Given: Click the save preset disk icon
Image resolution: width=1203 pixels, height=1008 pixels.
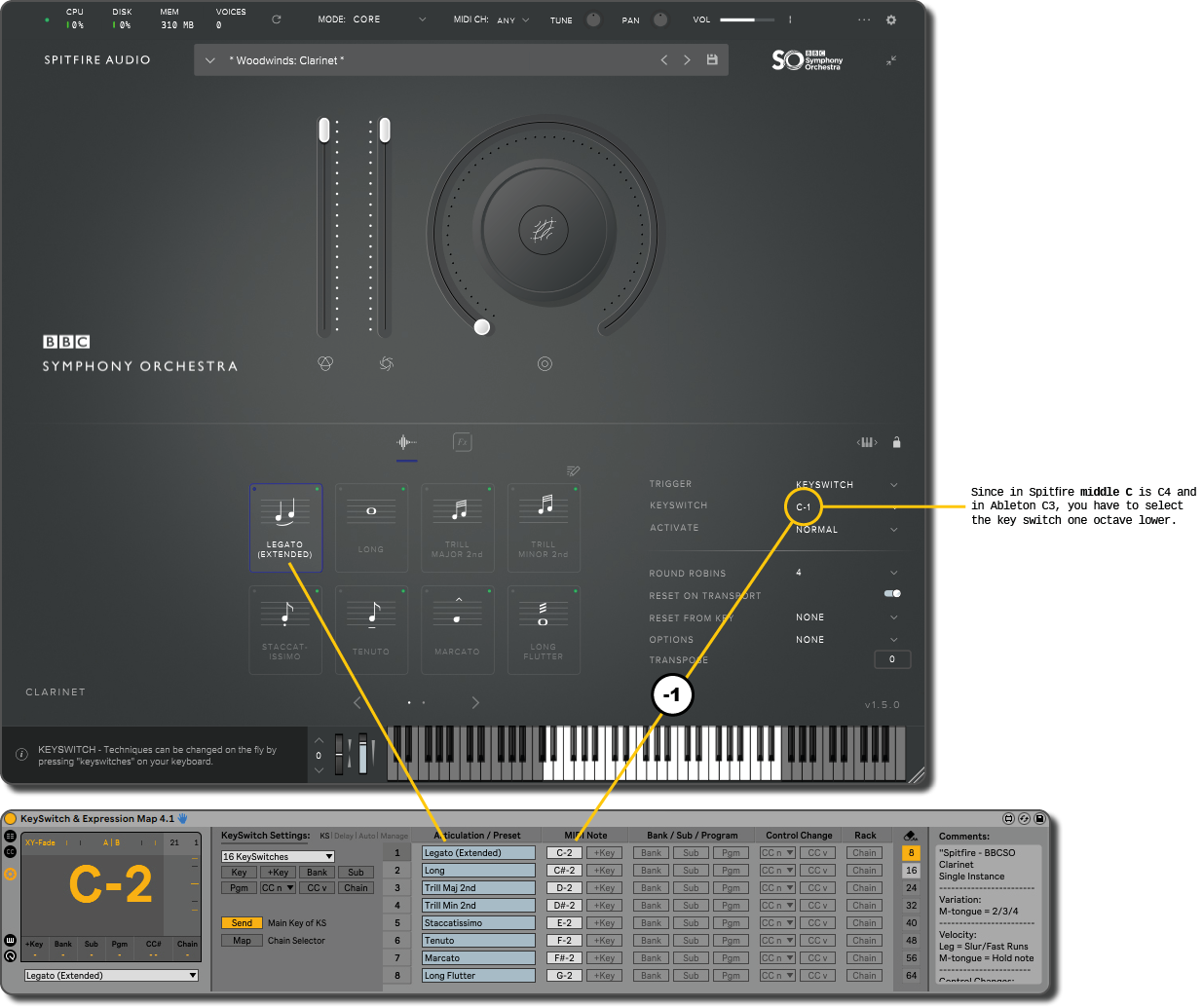Looking at the screenshot, I should pyautogui.click(x=712, y=59).
